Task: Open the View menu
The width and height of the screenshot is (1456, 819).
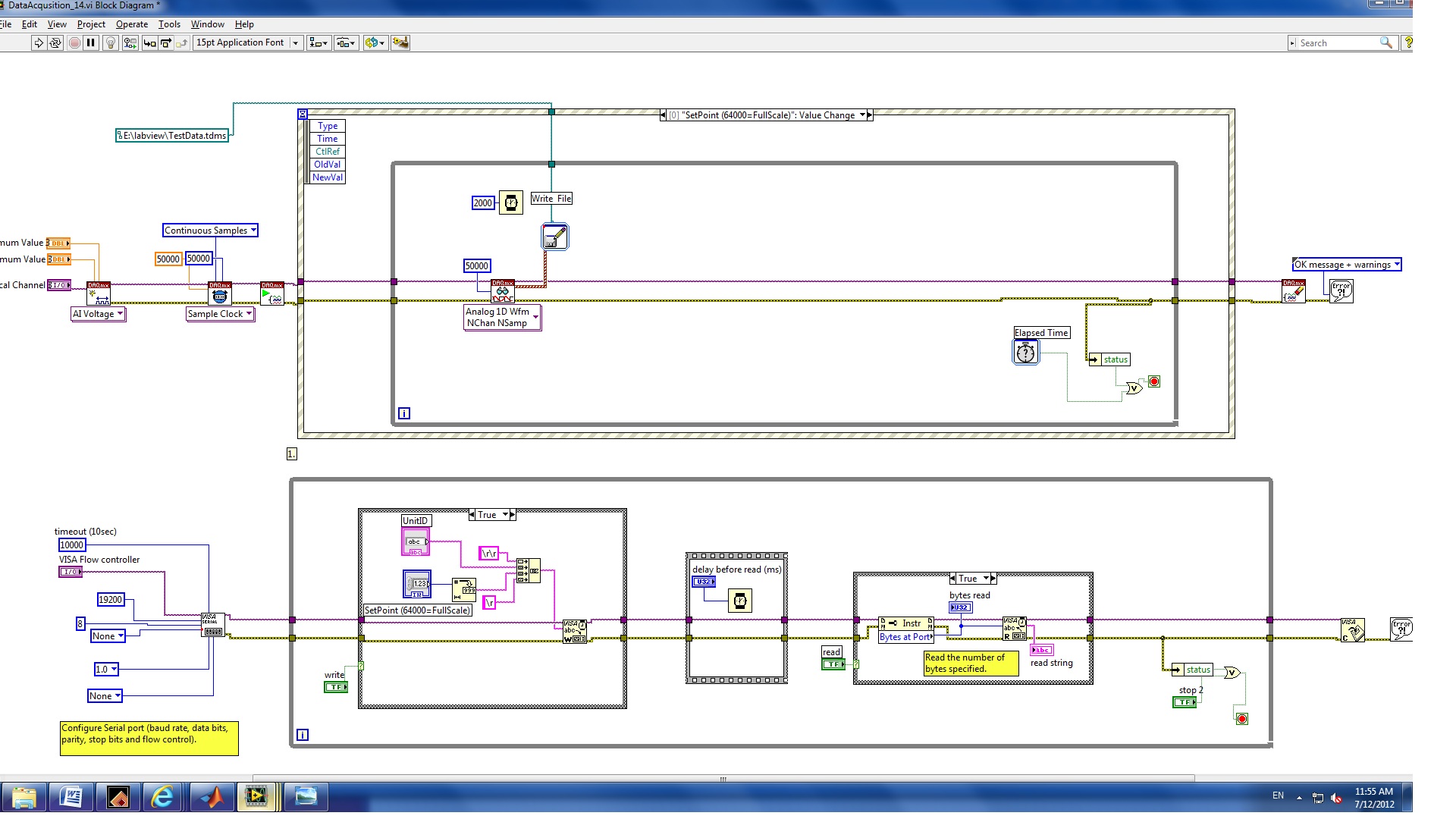Action: 57,24
